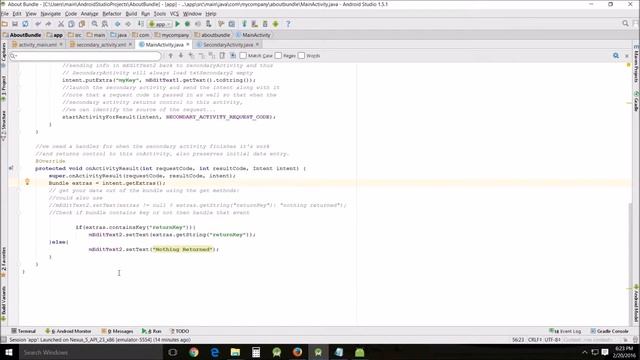Click the Redo toolbar arrow

[48, 24]
